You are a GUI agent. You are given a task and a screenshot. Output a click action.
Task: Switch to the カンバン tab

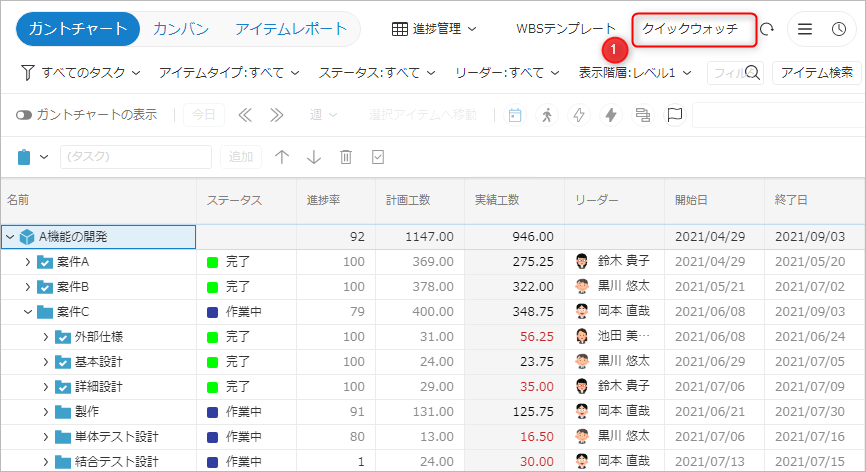181,29
